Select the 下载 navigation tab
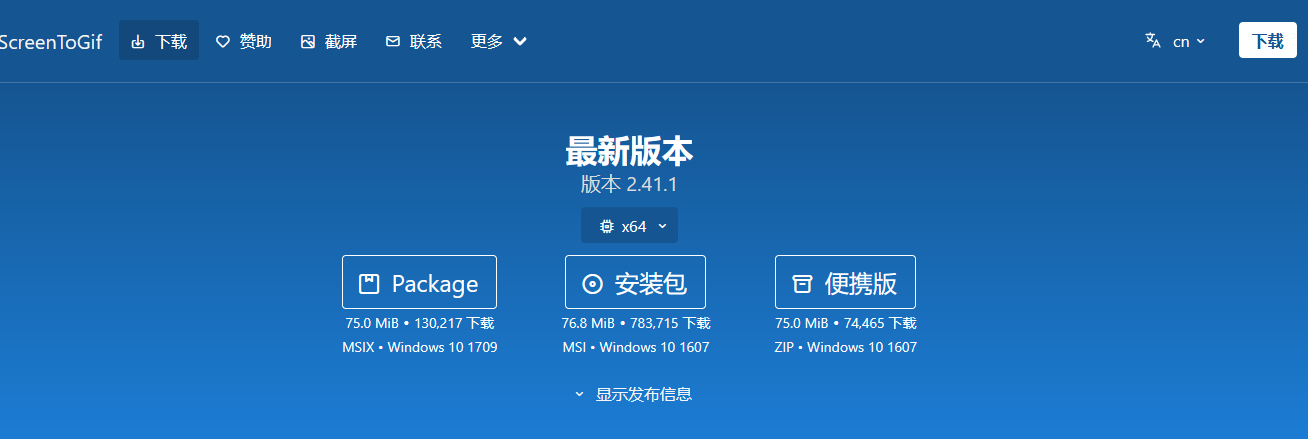The width and height of the screenshot is (1308, 439). (159, 41)
